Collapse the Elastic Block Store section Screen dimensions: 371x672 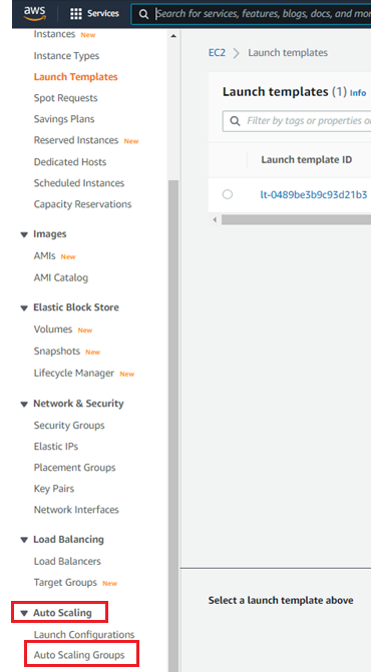24,308
